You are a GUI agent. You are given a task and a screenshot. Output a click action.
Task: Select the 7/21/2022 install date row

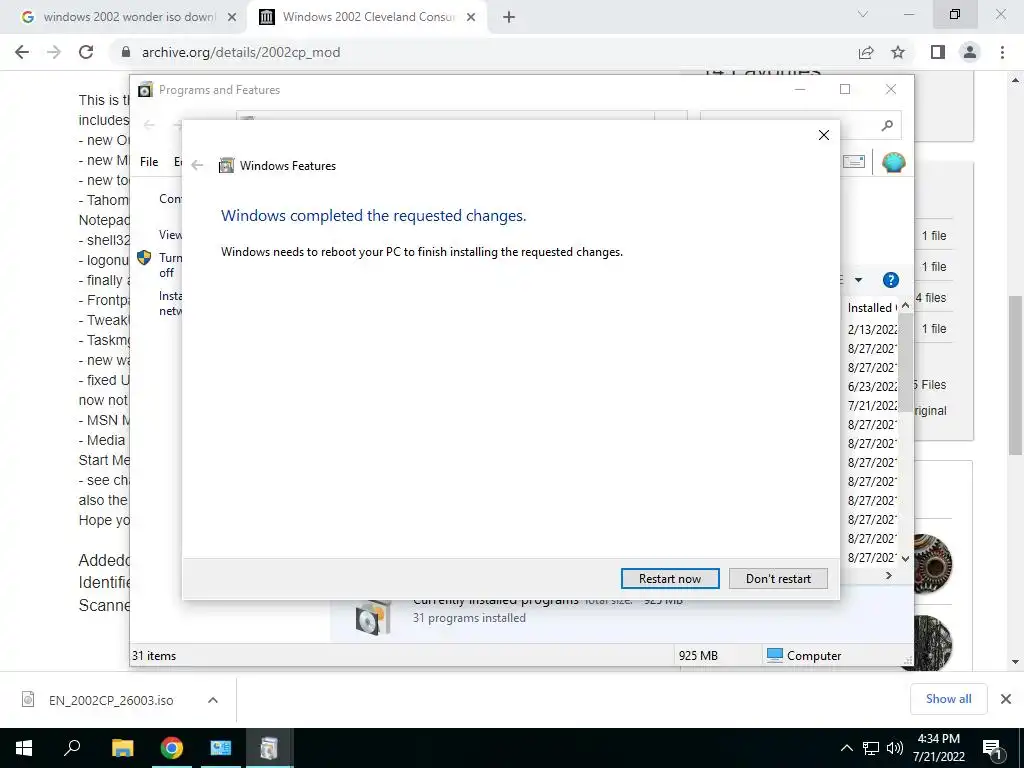[872, 406]
